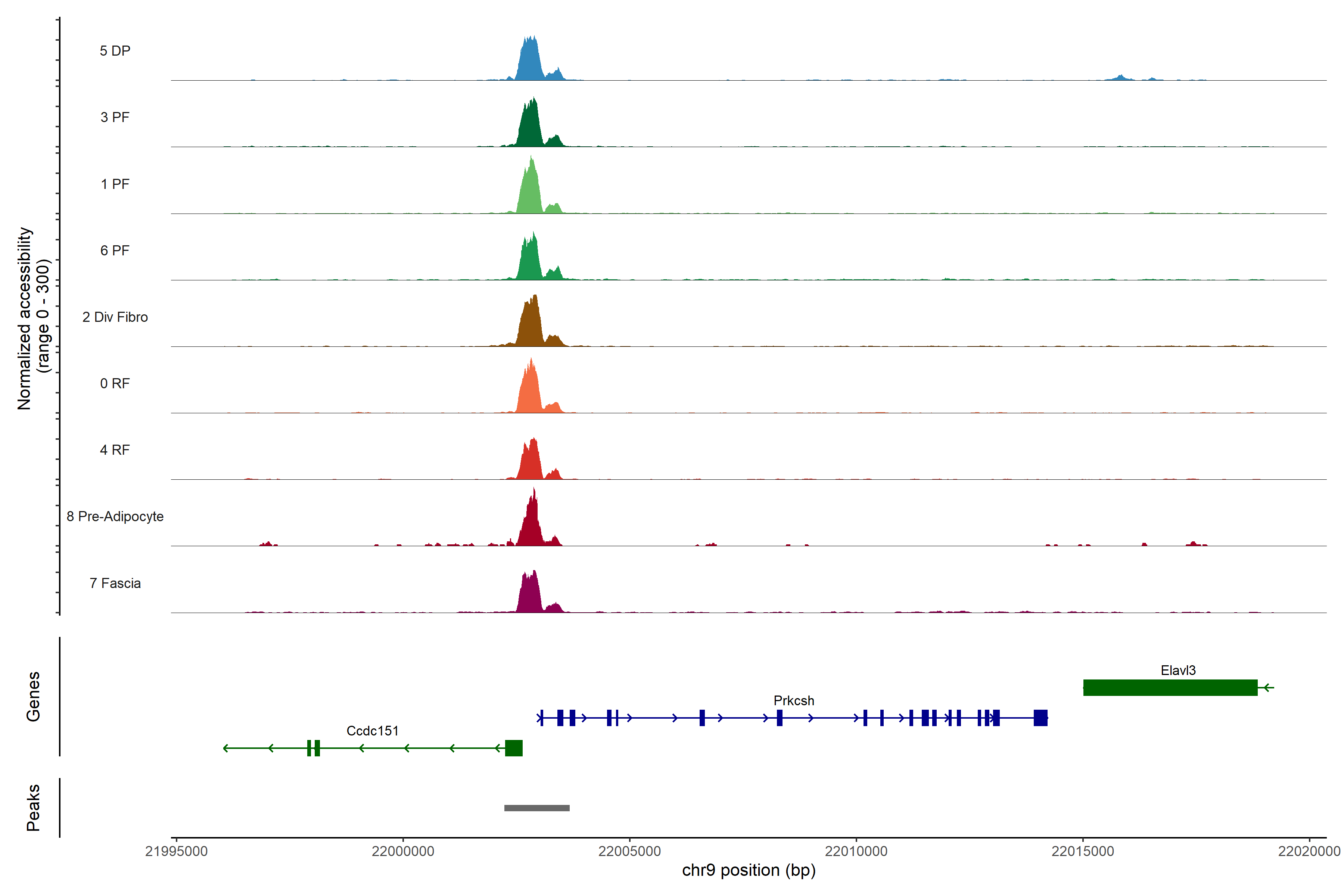This screenshot has width=1344, height=896.
Task: Click the 8 Pre-Adipocyte track label
Action: pyautogui.click(x=115, y=517)
